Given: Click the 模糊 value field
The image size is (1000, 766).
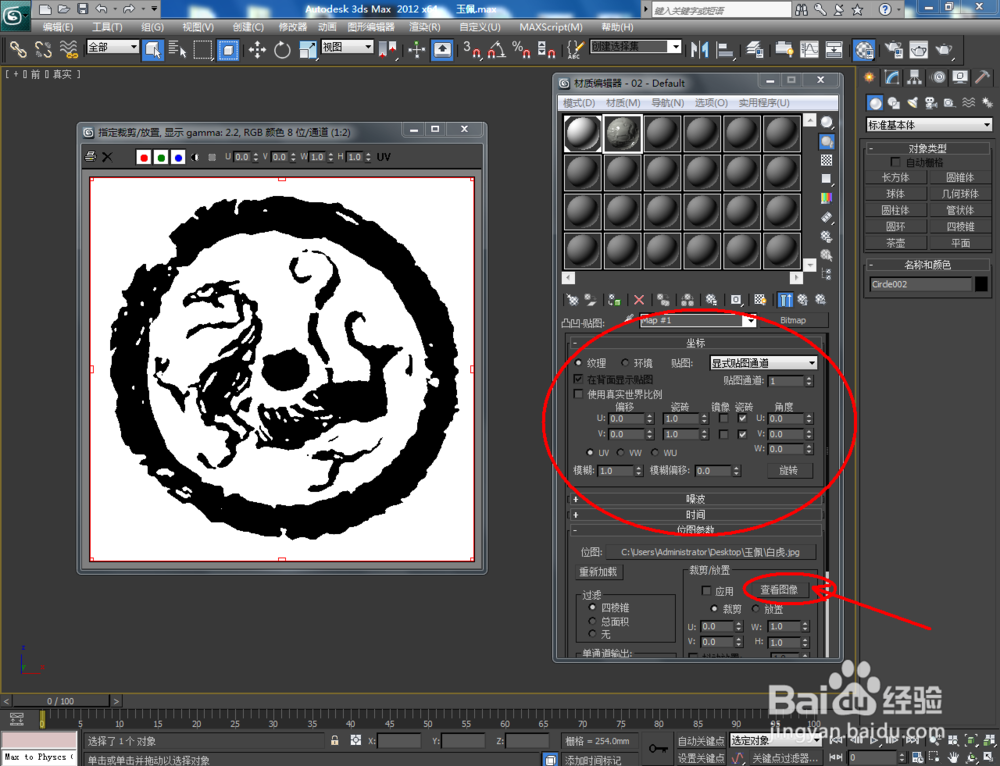Looking at the screenshot, I should (616, 471).
